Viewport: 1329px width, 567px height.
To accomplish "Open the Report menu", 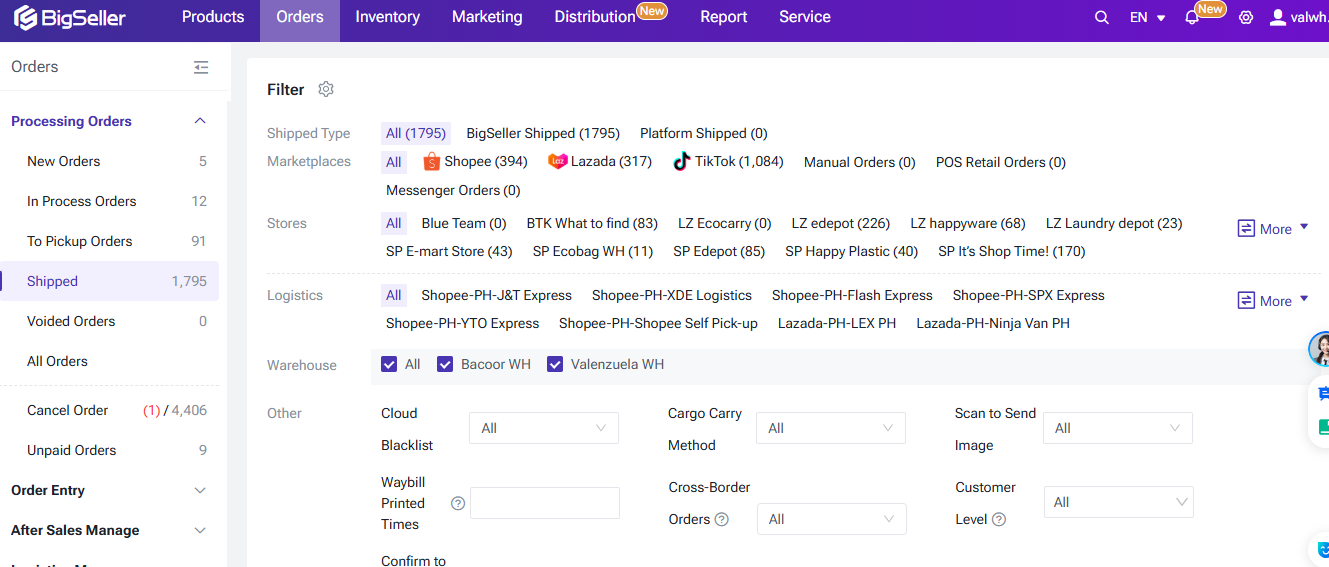I will coord(724,17).
